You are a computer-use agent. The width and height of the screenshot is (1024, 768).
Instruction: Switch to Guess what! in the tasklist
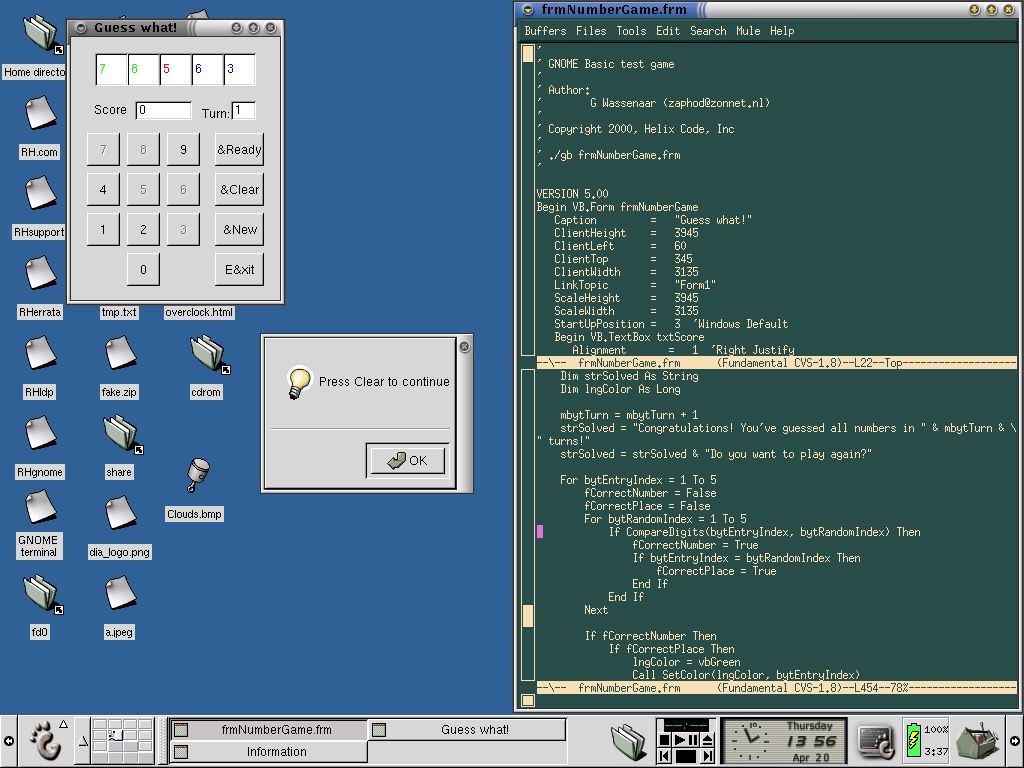pyautogui.click(x=466, y=729)
